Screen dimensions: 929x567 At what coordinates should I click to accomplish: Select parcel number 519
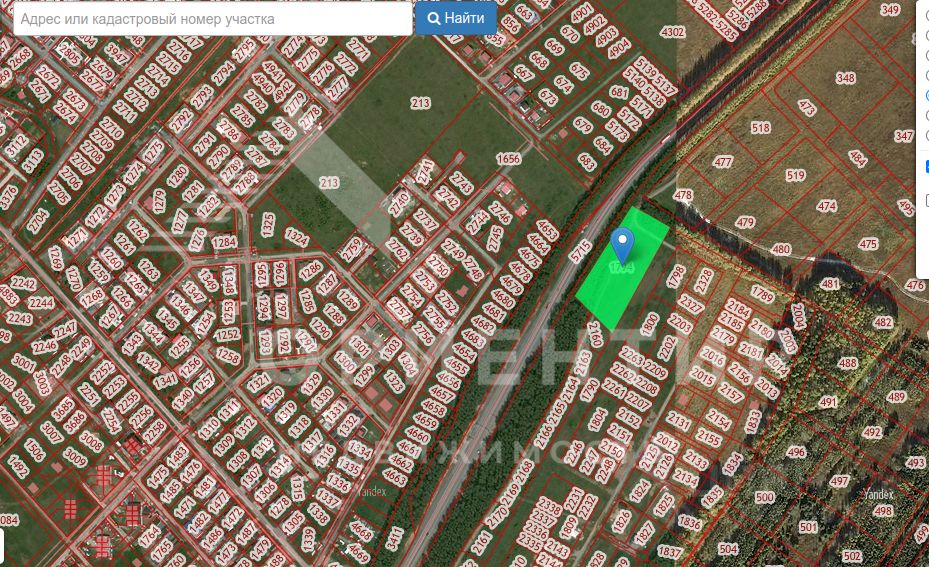coord(795,175)
